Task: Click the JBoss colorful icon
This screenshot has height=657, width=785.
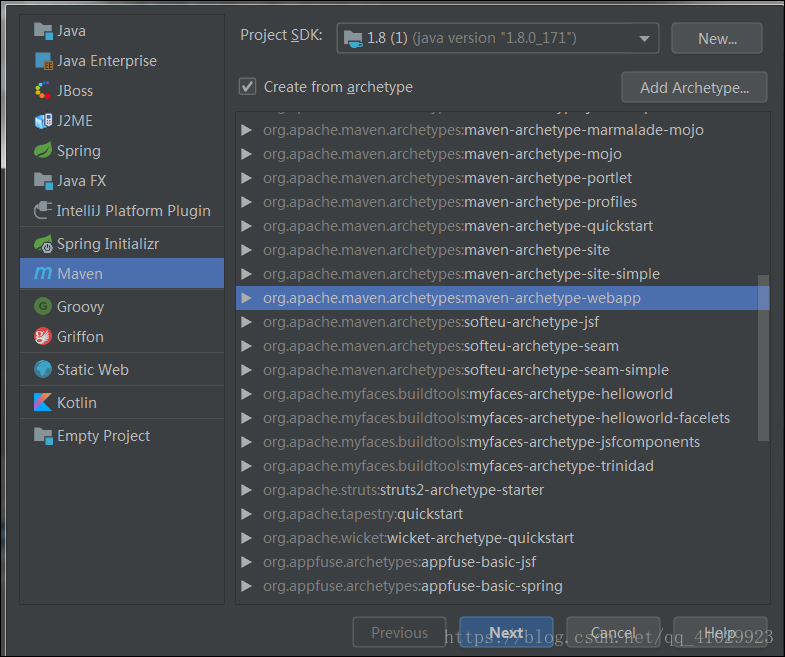Action: pyautogui.click(x=43, y=91)
